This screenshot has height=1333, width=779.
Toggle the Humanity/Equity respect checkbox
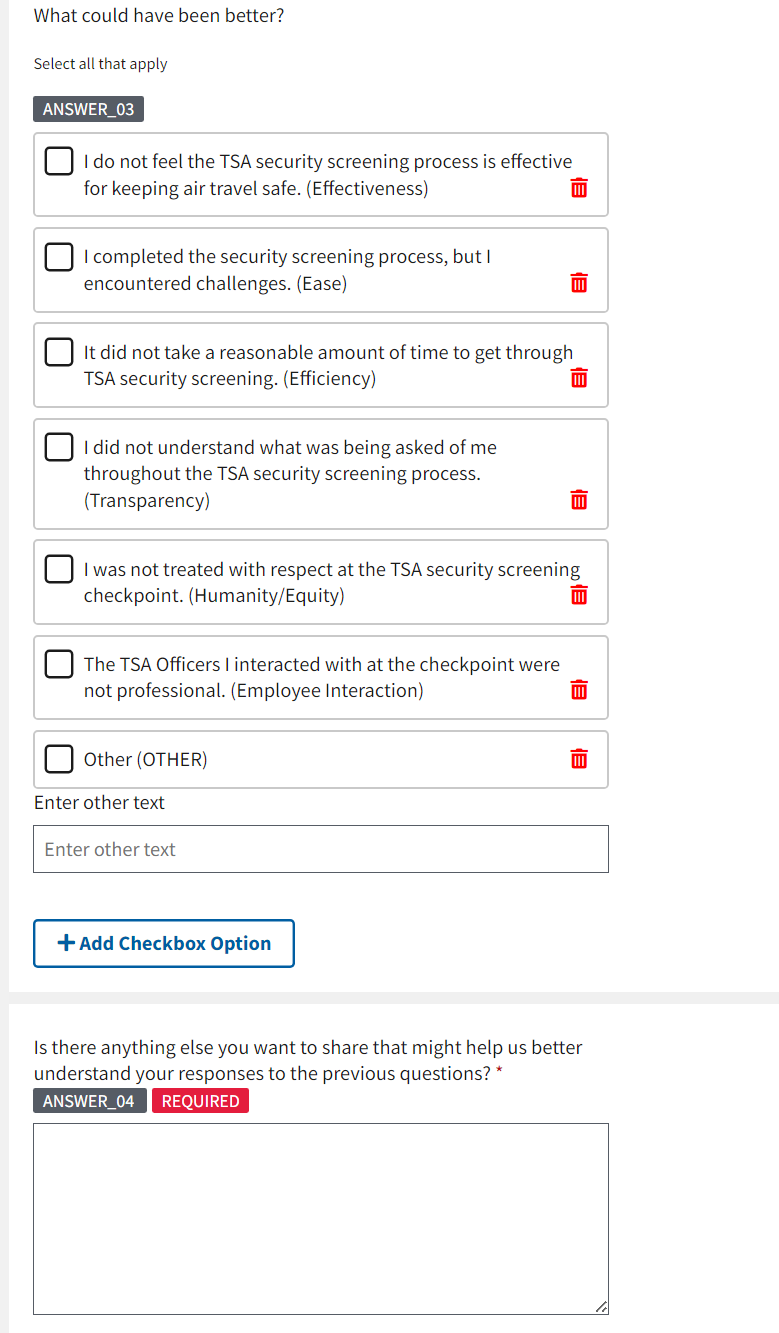point(59,569)
